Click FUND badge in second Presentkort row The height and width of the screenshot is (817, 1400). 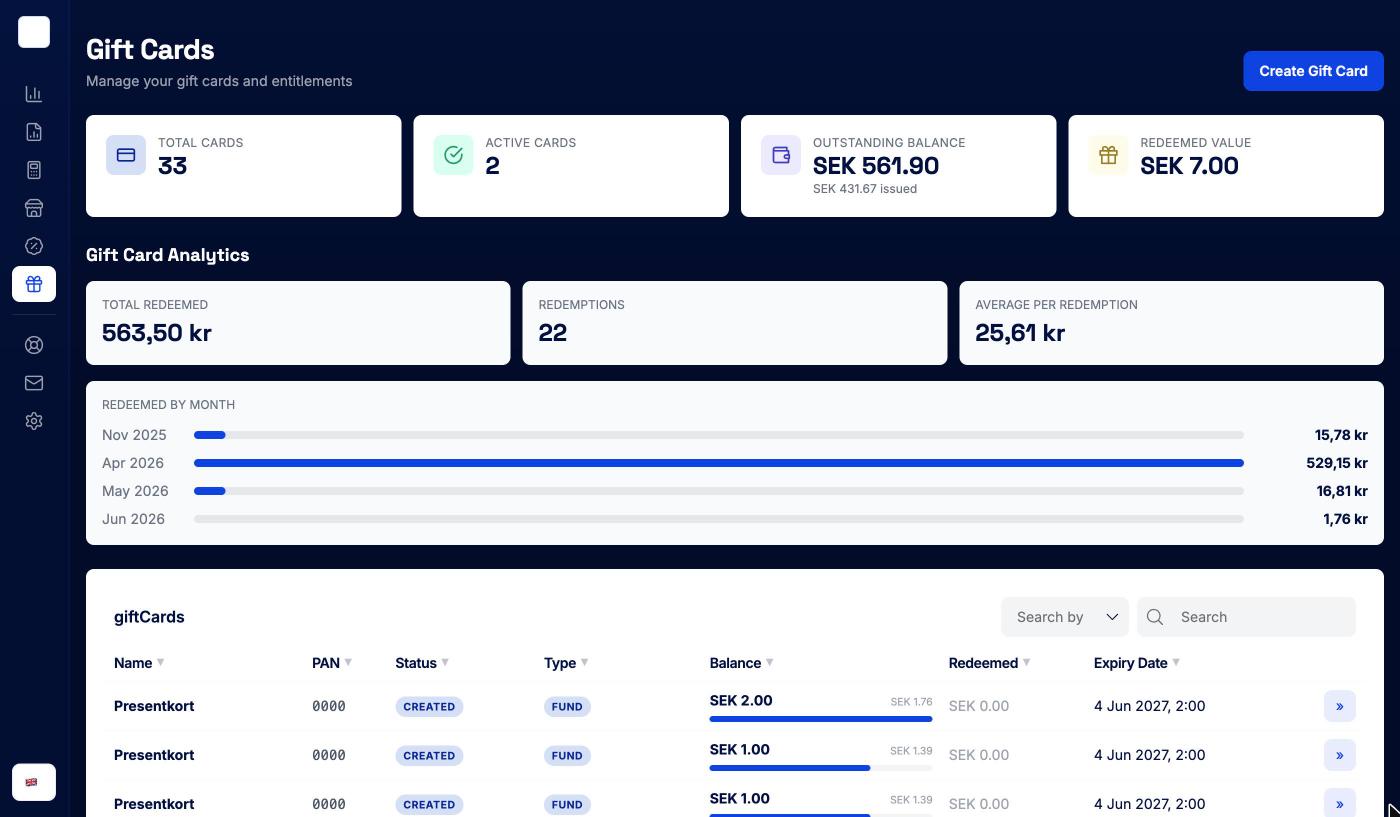click(567, 755)
